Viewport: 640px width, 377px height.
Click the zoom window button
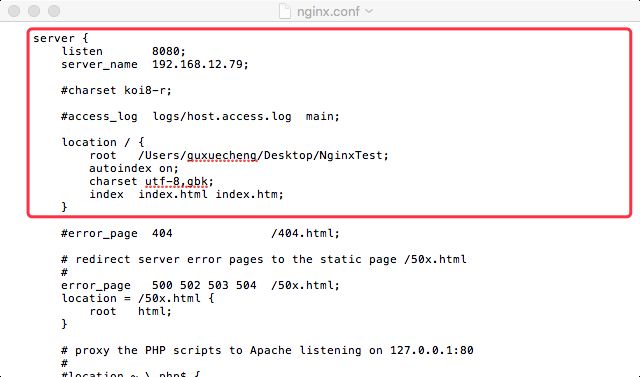[54, 11]
